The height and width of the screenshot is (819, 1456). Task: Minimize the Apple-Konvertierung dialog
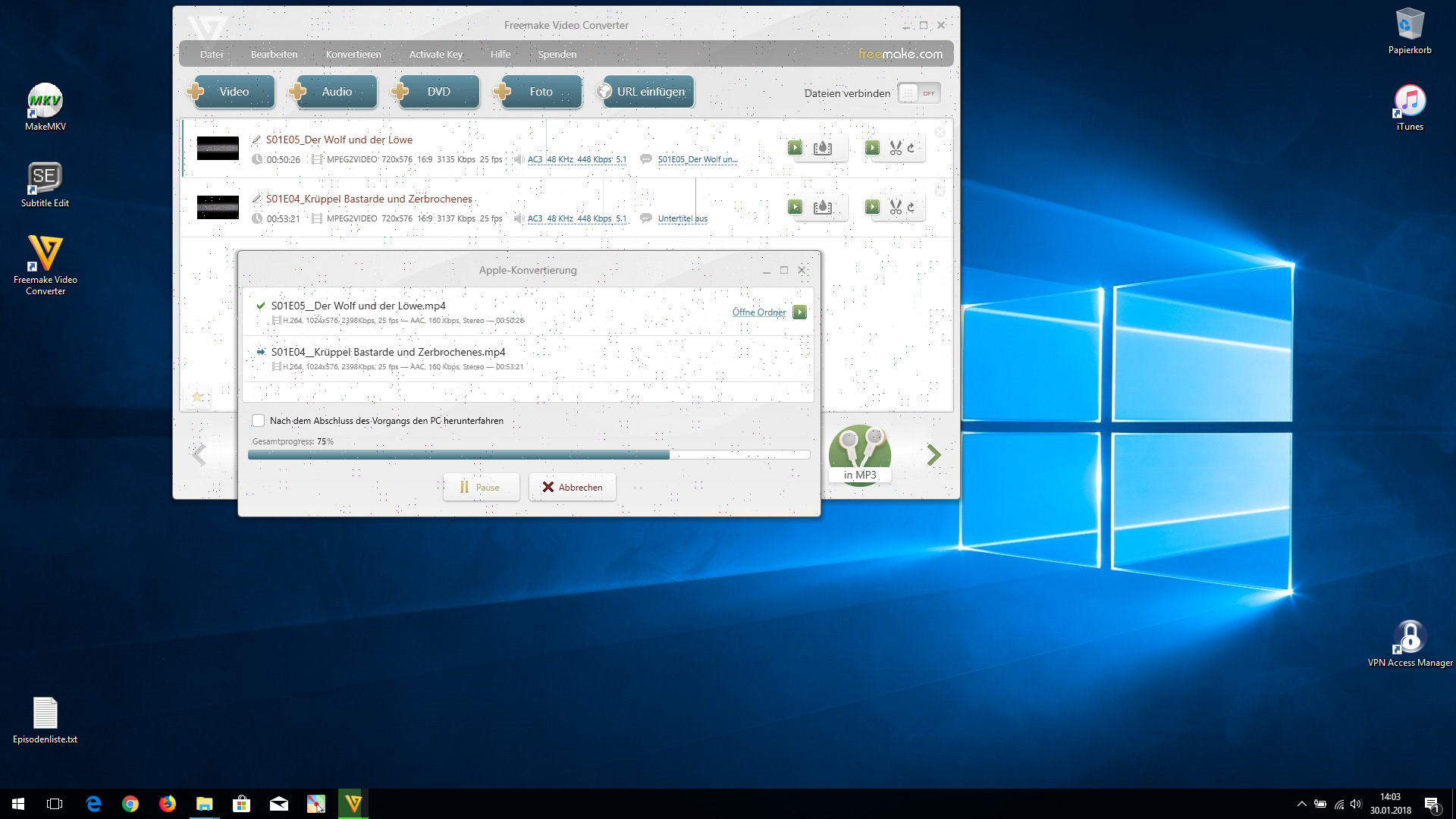click(767, 271)
